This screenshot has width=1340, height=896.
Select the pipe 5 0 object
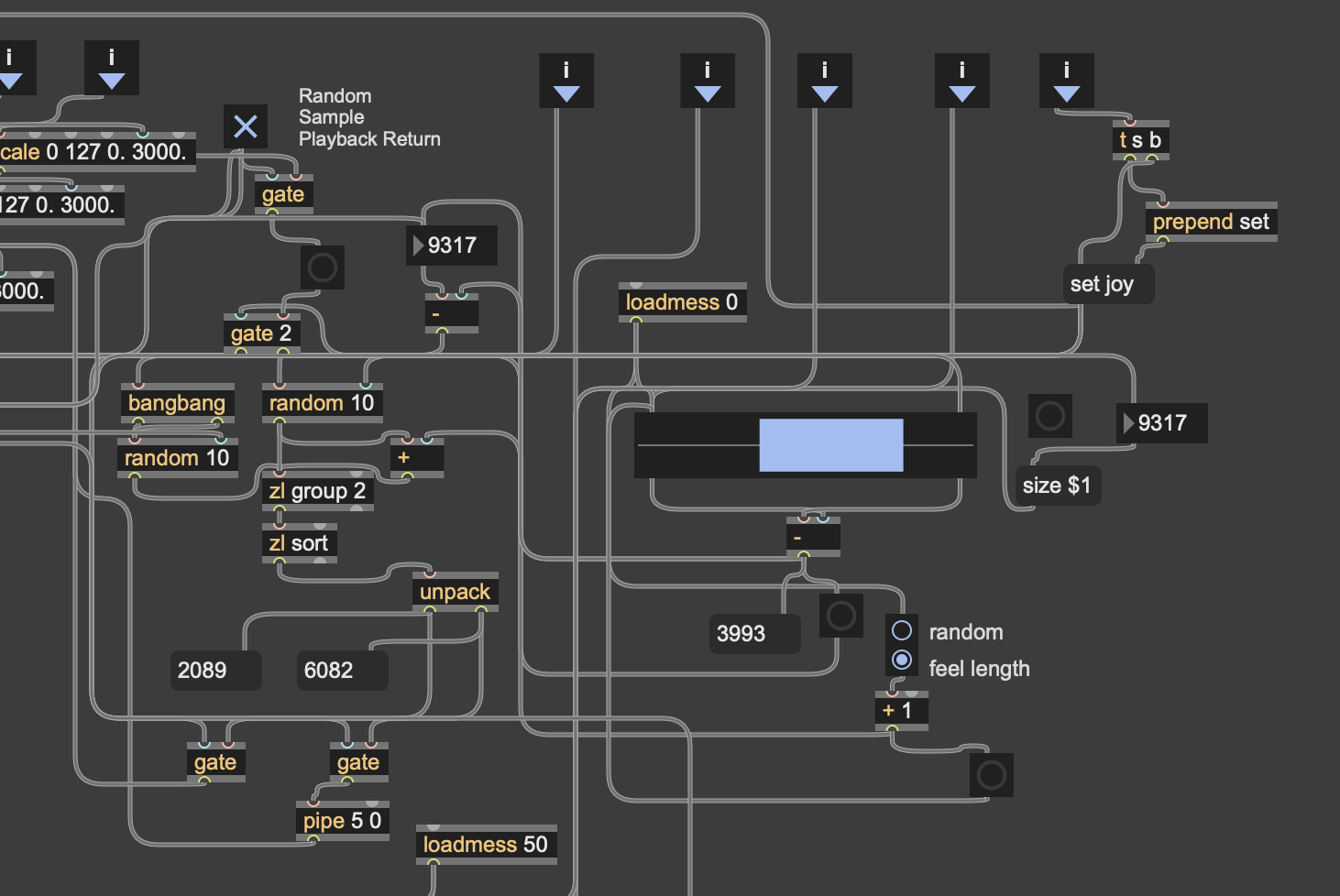coord(343,821)
